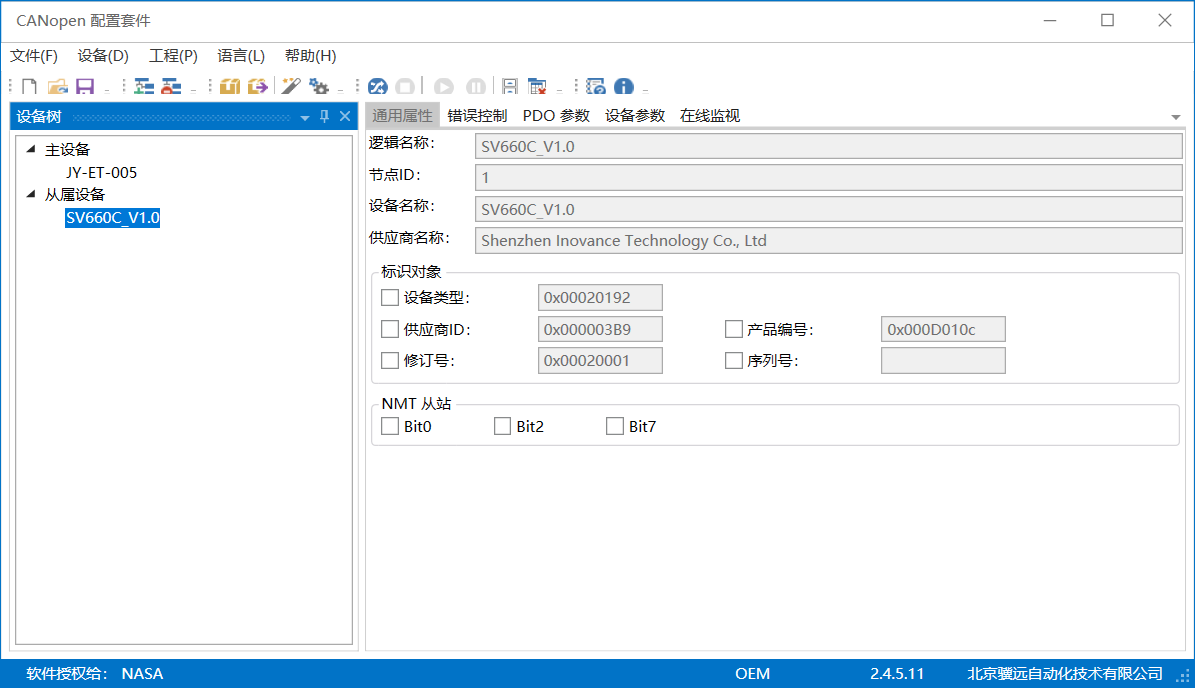Click 北京骥远自动化技术有限公司 in status bar

click(1065, 674)
